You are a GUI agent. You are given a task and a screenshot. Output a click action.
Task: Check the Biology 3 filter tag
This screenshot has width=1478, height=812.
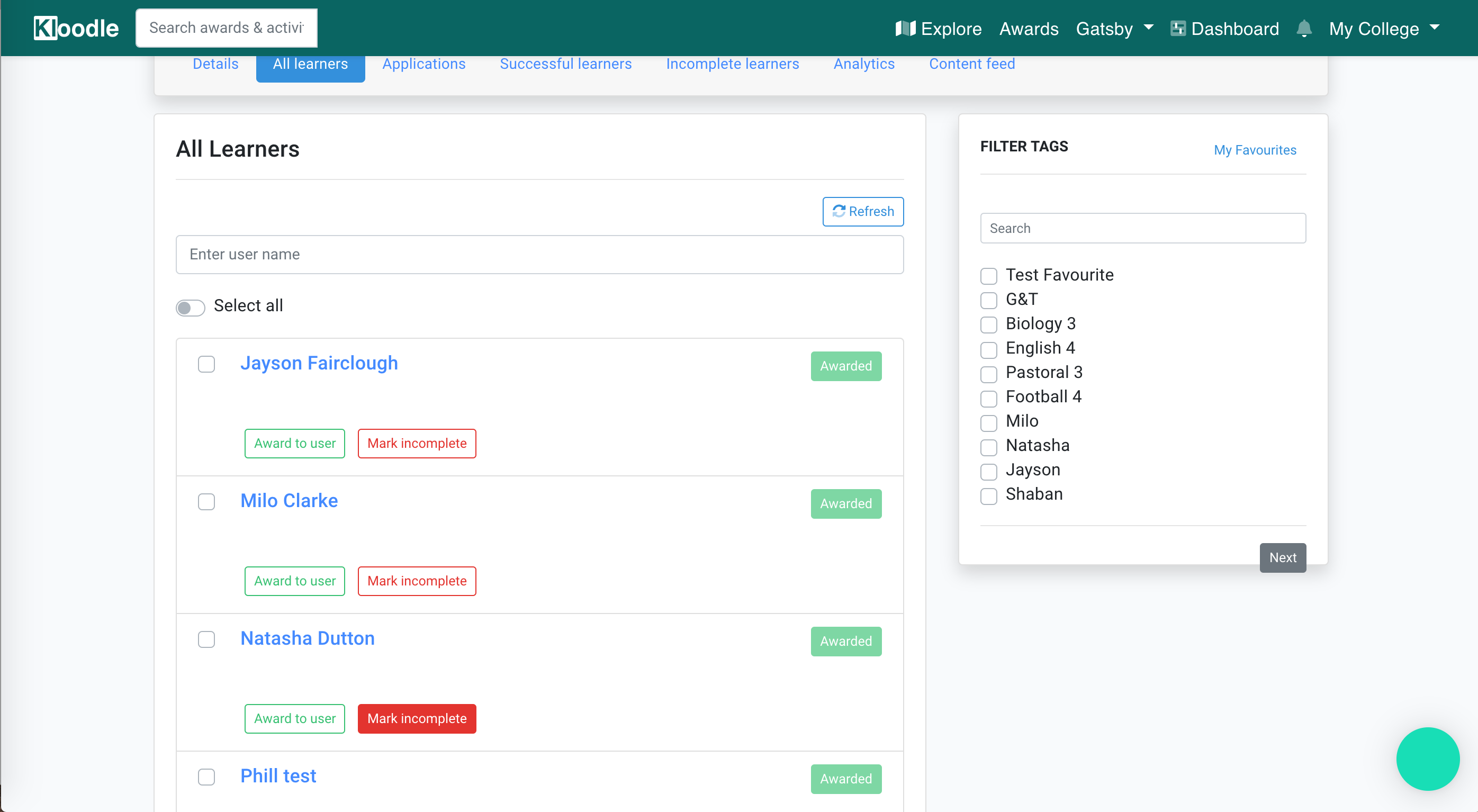pyautogui.click(x=988, y=324)
